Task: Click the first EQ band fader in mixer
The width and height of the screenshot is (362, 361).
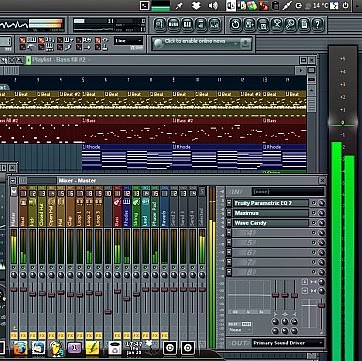Action: coord(275,295)
